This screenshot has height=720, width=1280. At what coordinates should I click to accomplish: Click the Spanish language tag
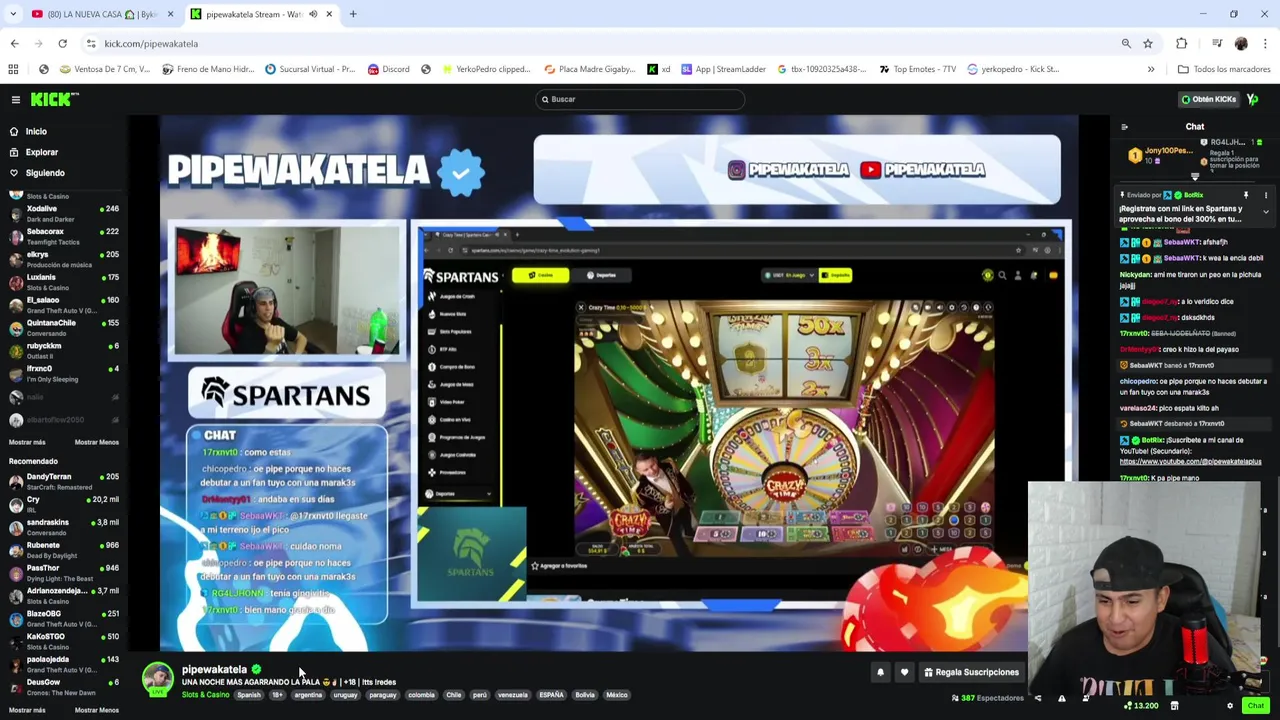point(248,695)
